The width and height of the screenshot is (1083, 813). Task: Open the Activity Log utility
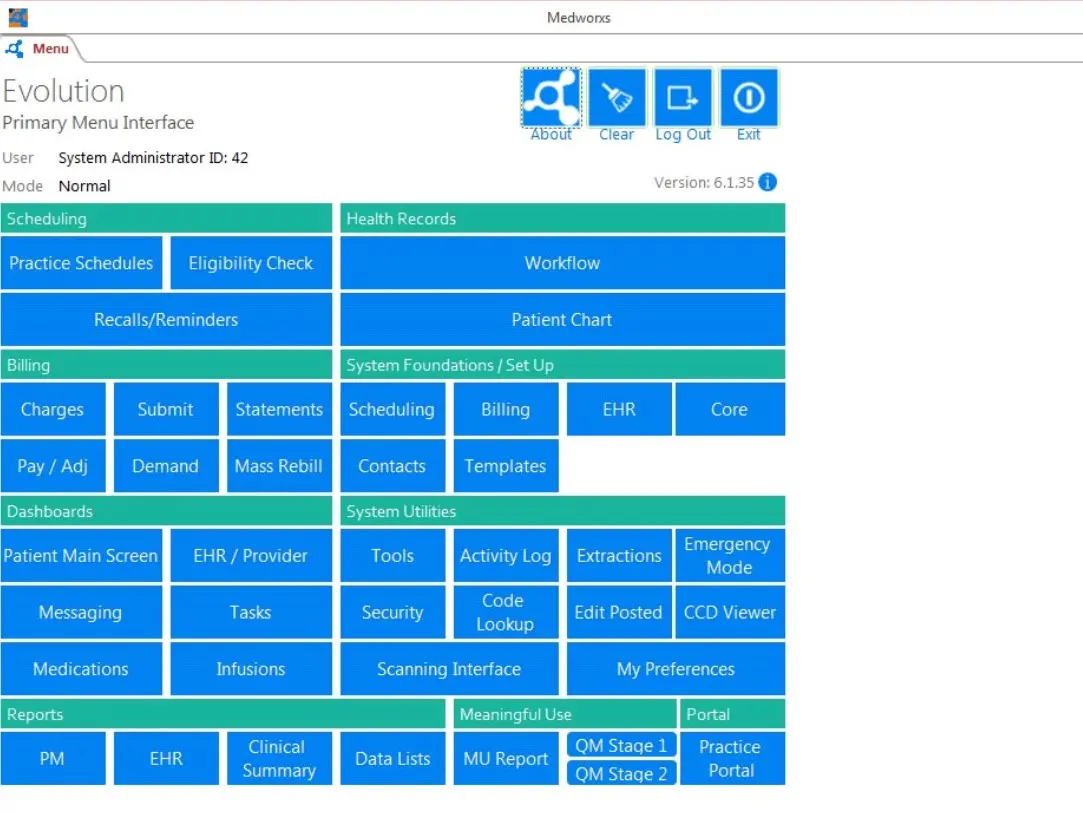pyautogui.click(x=505, y=556)
